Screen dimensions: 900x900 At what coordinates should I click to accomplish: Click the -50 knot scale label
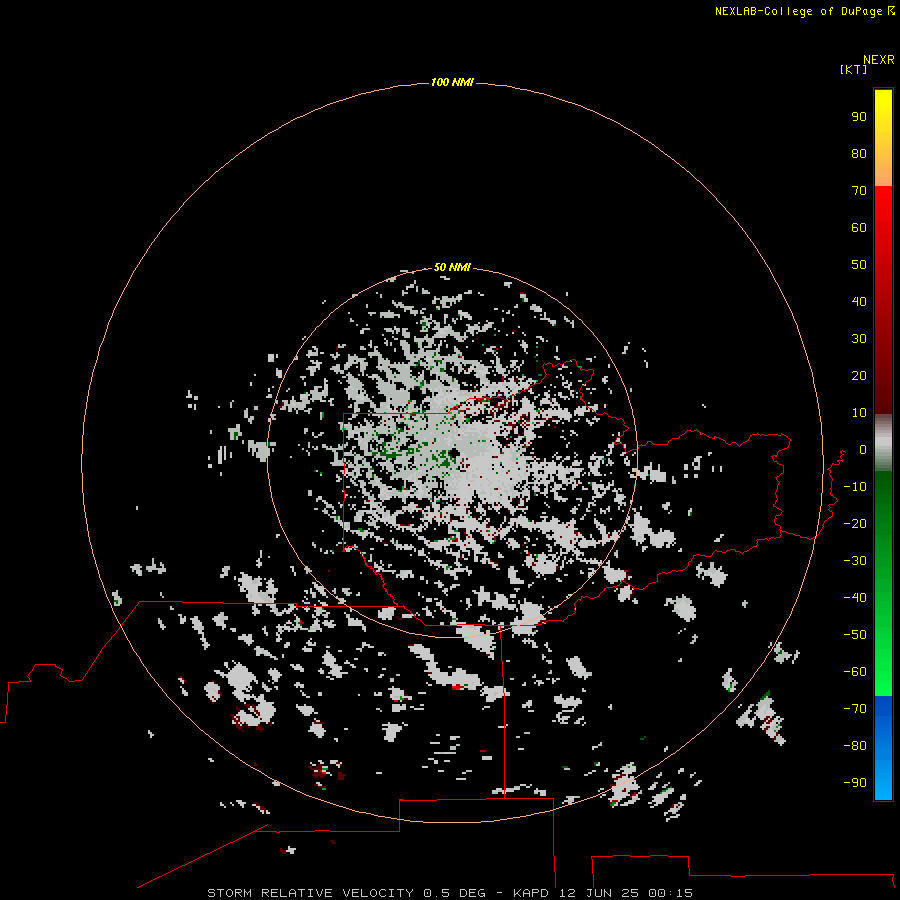click(x=855, y=635)
